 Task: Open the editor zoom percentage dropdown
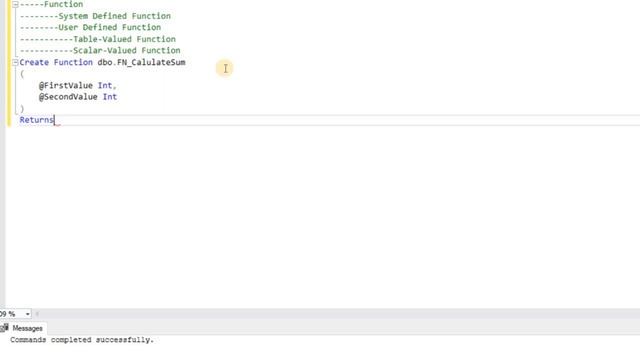(x=27, y=314)
